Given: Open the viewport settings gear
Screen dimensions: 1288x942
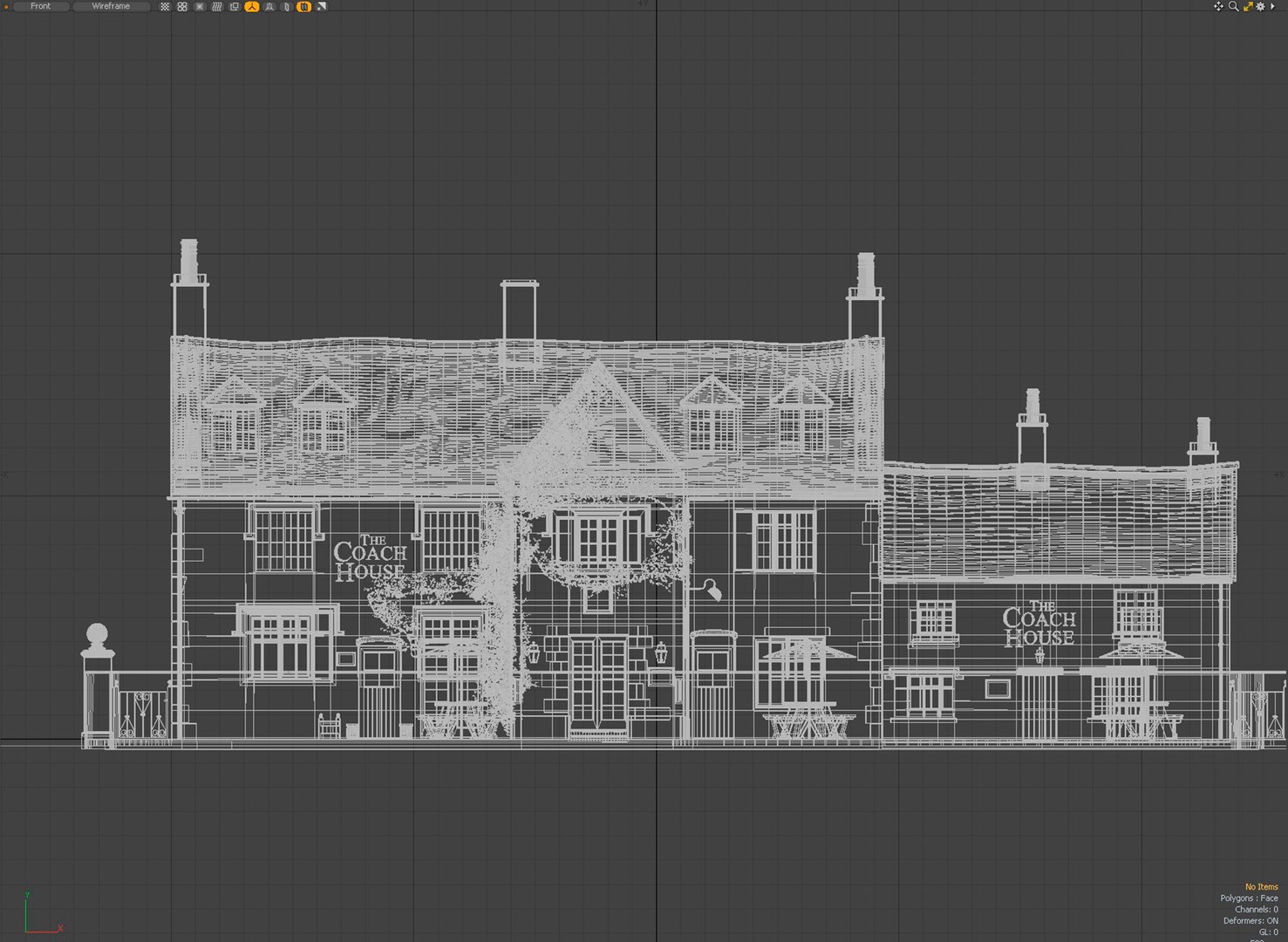Looking at the screenshot, I should pos(1261,6).
